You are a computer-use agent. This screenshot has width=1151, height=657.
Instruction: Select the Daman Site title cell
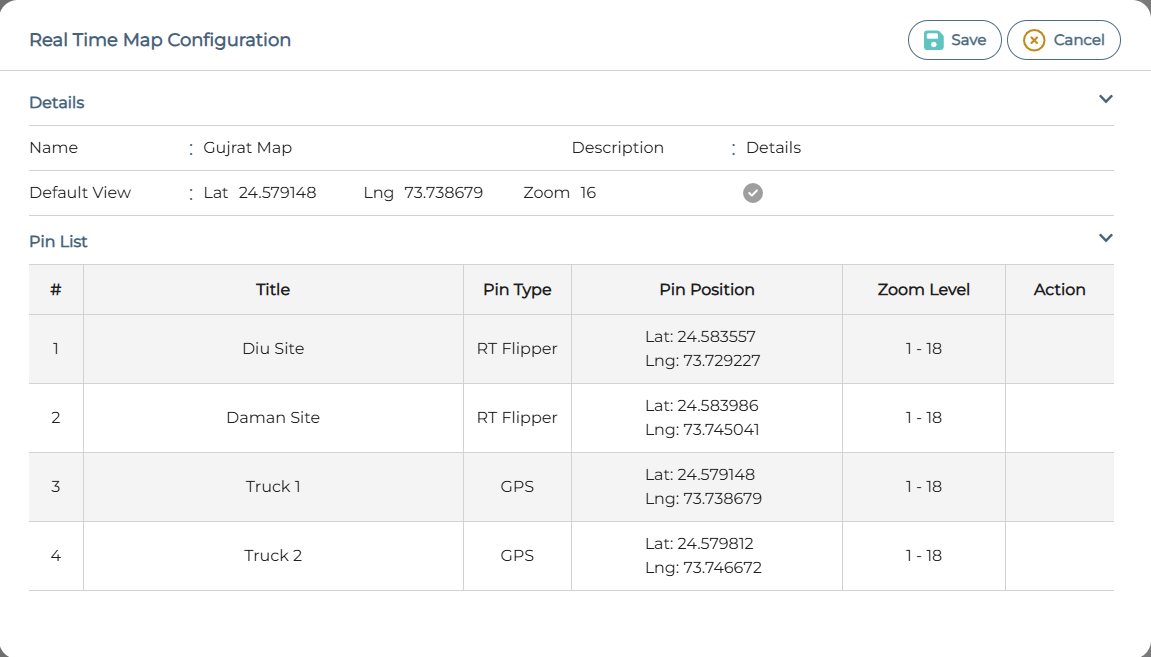coord(273,417)
